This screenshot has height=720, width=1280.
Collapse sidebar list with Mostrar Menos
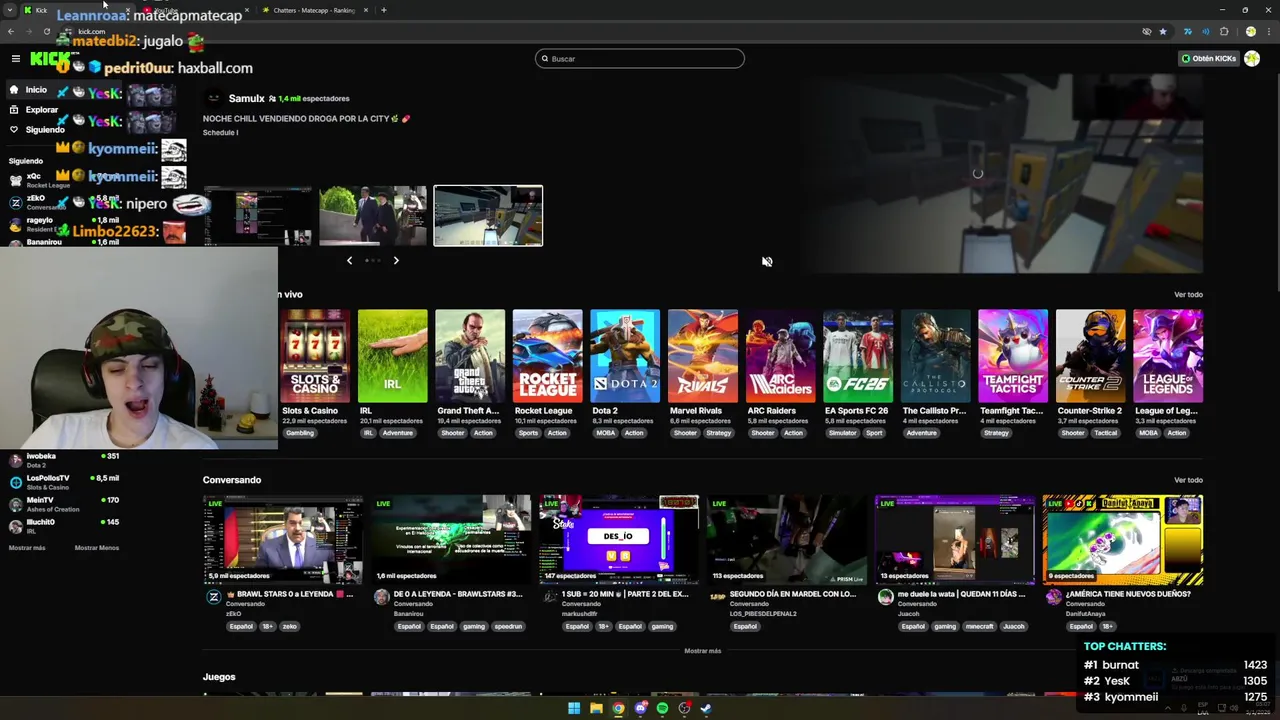(97, 548)
